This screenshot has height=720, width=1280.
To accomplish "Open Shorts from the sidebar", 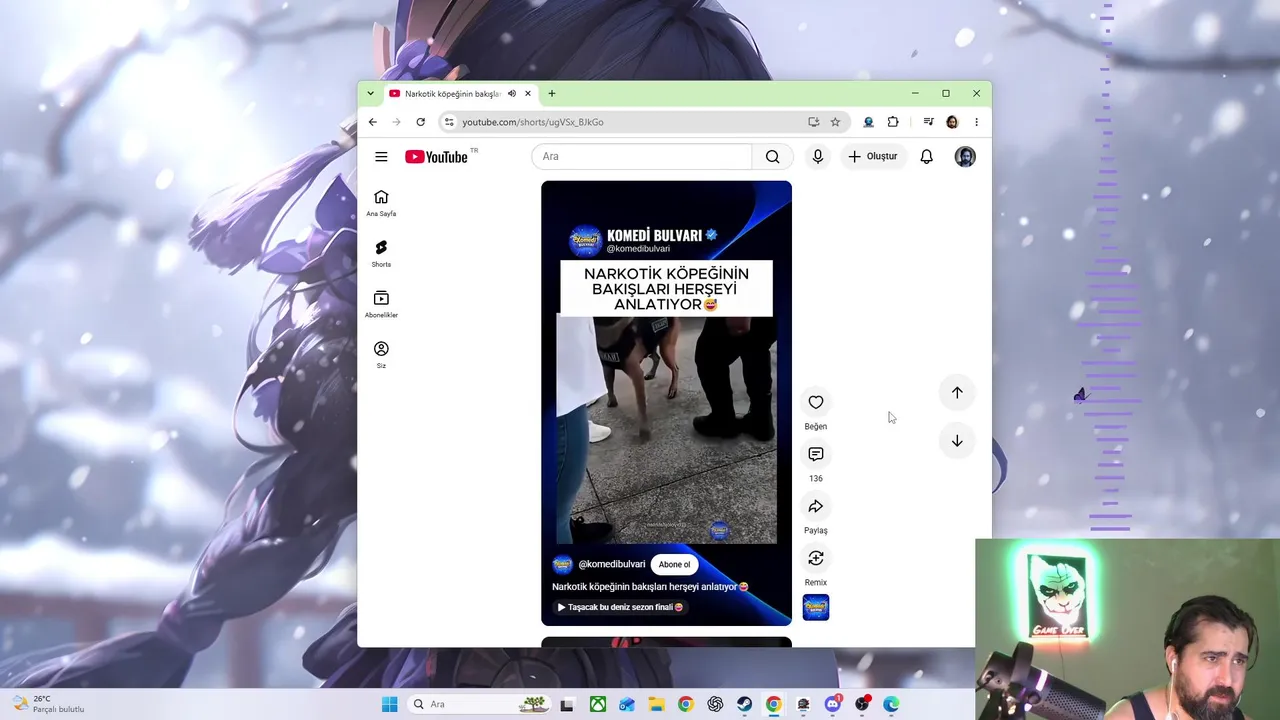I will click(x=381, y=254).
